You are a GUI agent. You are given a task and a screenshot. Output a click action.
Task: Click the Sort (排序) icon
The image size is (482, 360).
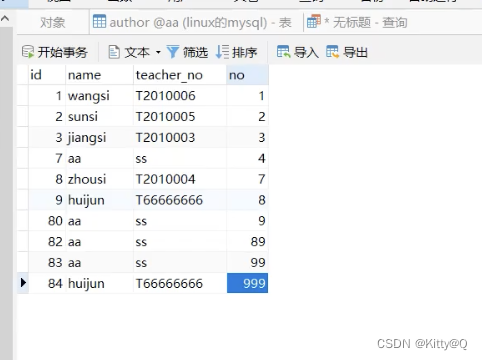[x=222, y=52]
